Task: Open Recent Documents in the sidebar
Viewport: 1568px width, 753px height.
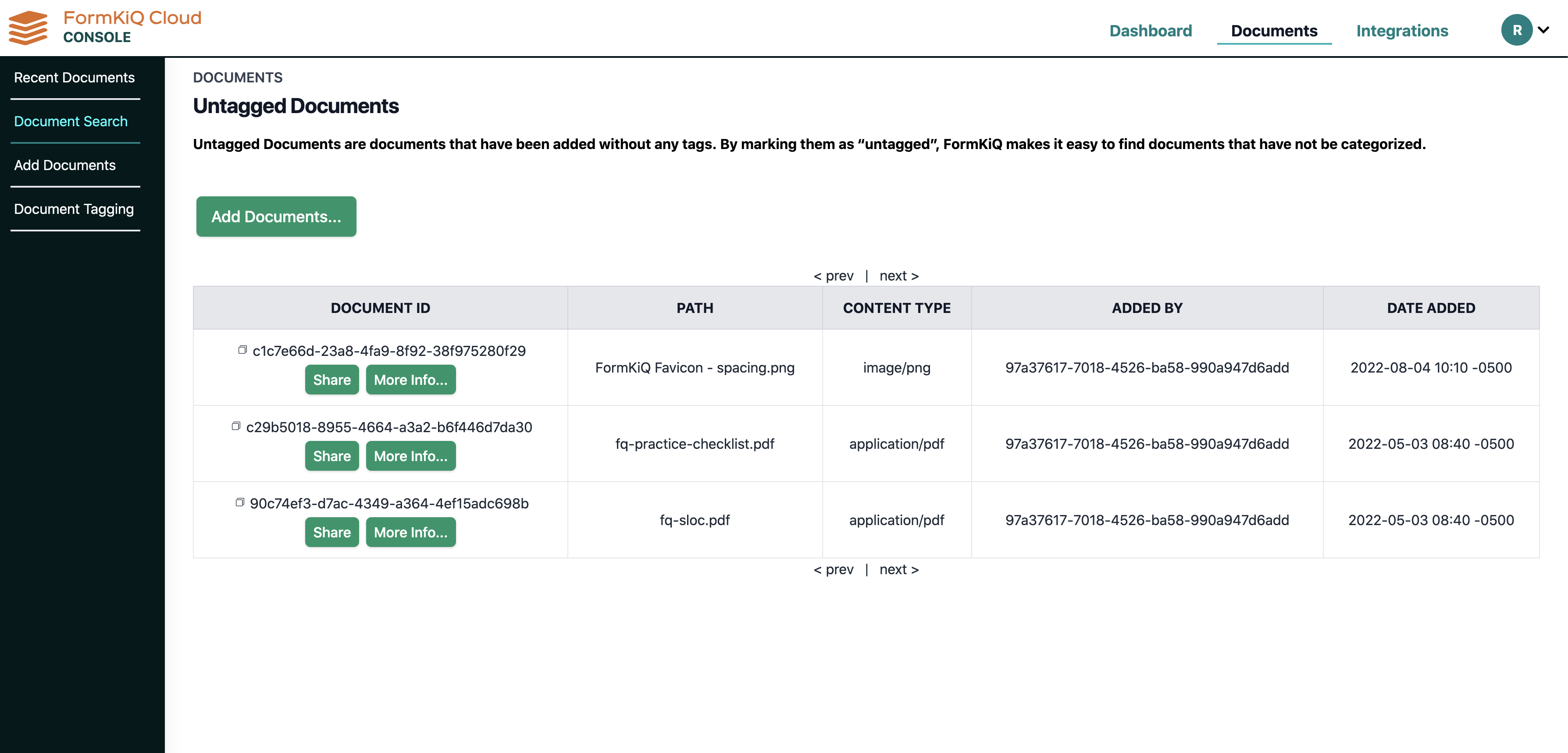Action: pyautogui.click(x=74, y=77)
